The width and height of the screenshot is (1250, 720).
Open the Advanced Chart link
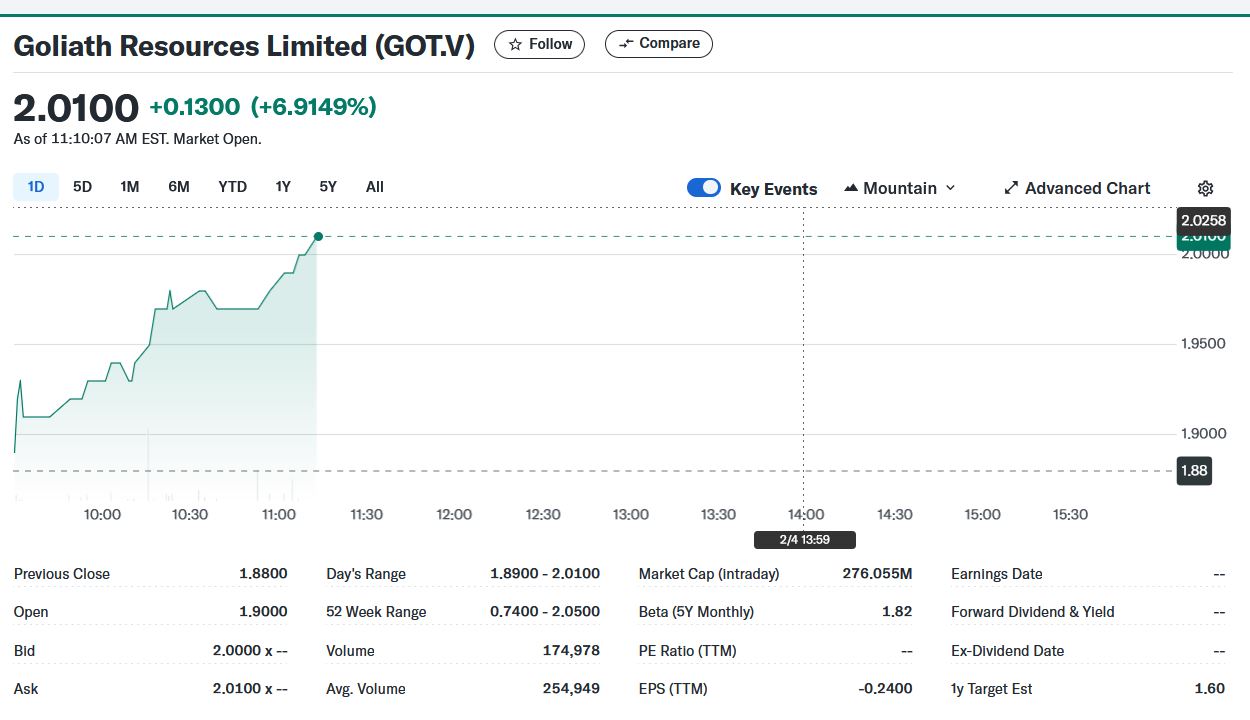coord(1087,188)
